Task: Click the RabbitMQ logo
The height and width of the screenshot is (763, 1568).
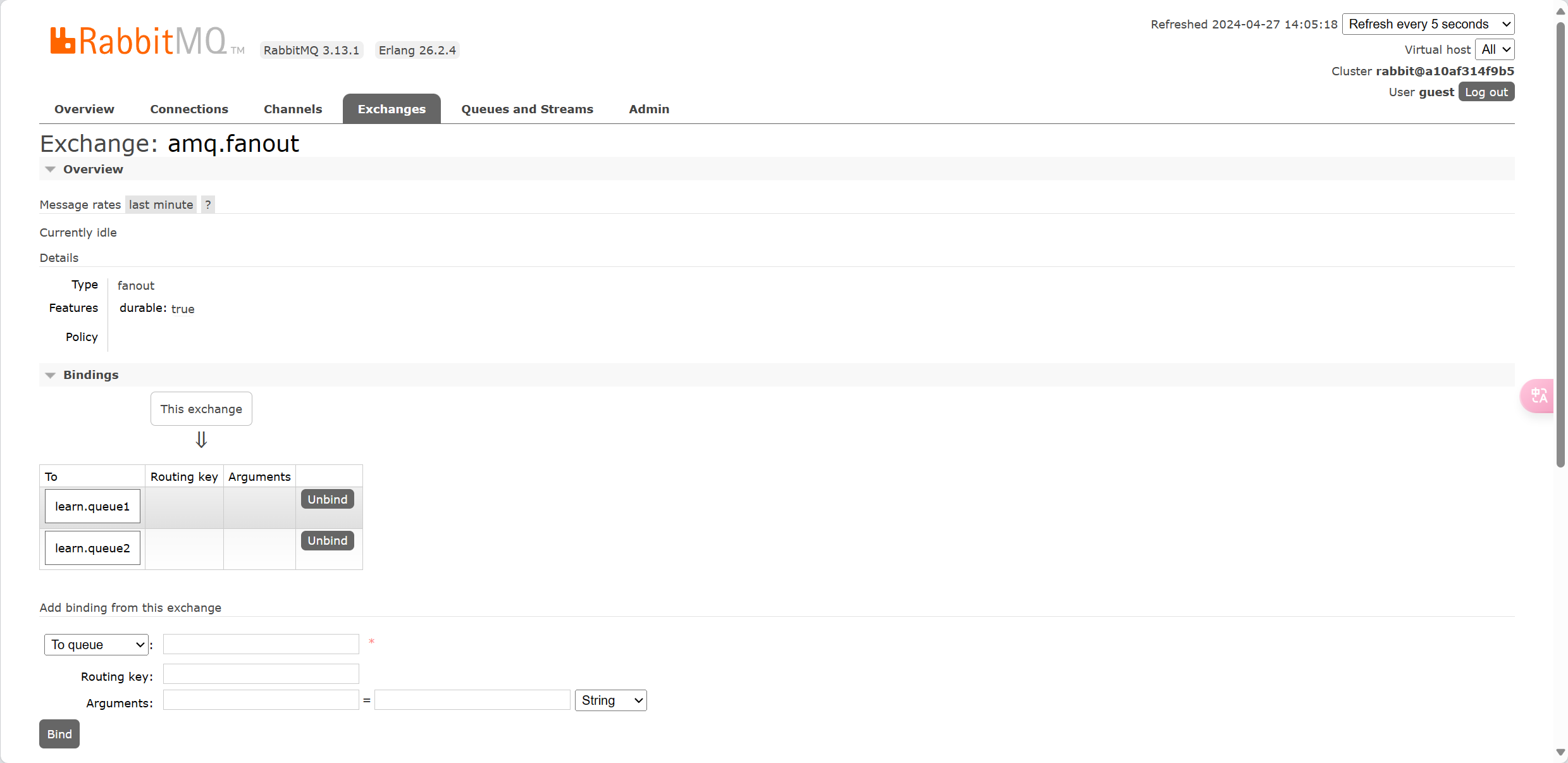Action: point(139,41)
